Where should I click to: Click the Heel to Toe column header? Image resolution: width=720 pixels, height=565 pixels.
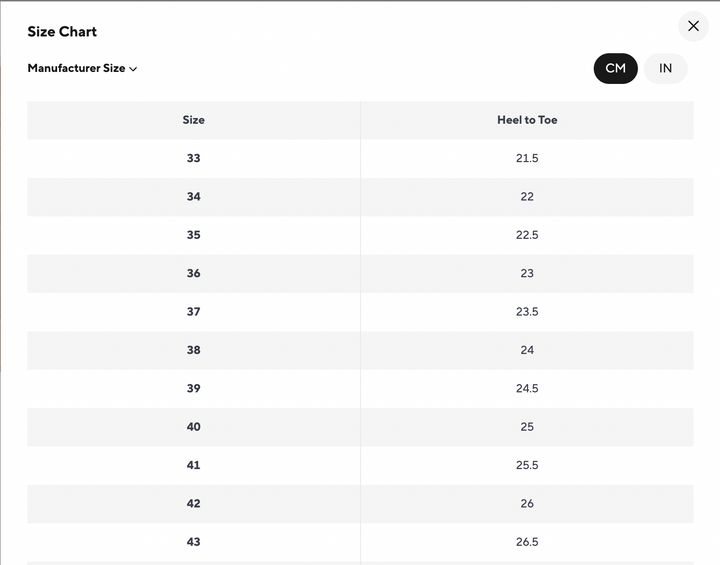(527, 120)
